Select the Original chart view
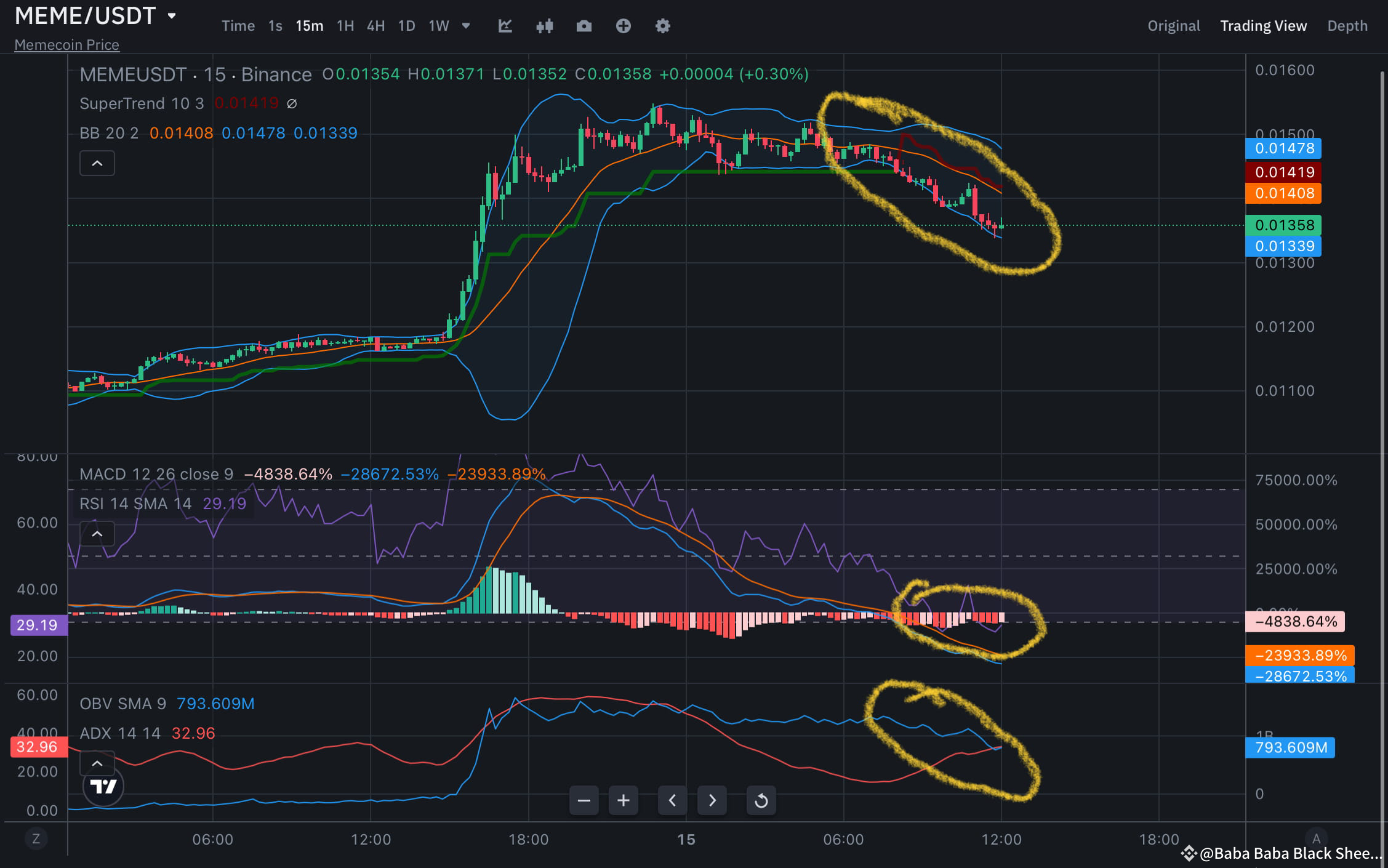Viewport: 1388px width, 868px height. [x=1173, y=26]
